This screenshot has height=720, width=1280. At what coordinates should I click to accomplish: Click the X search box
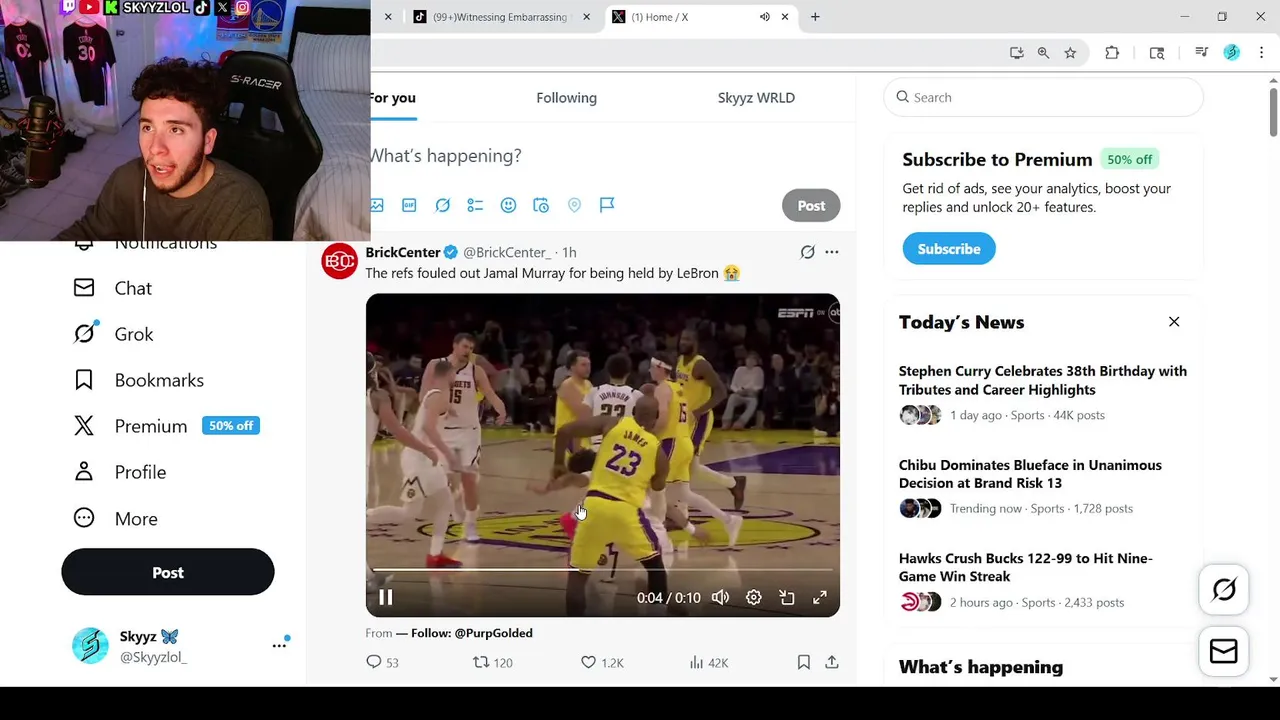(x=1043, y=97)
